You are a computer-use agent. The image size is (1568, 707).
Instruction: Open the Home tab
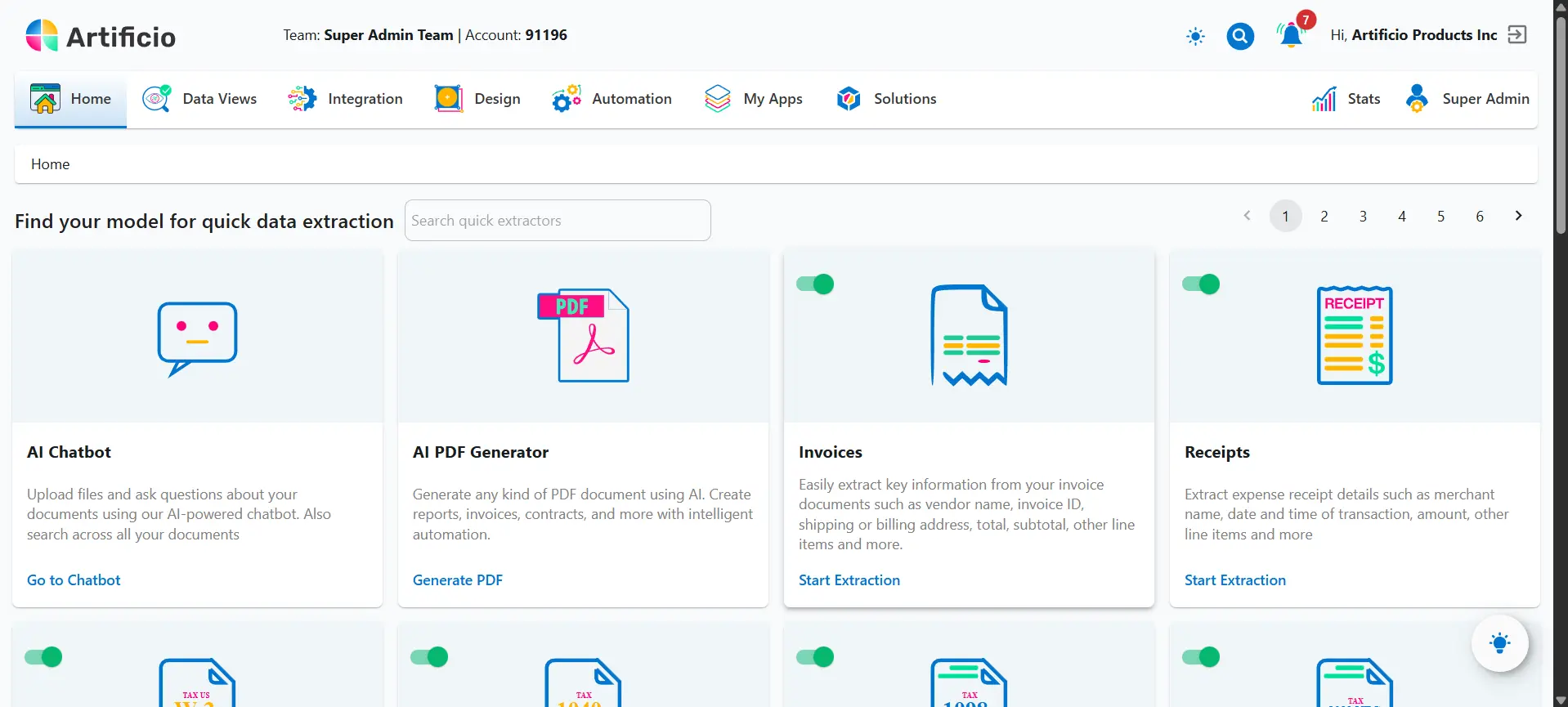(70, 99)
